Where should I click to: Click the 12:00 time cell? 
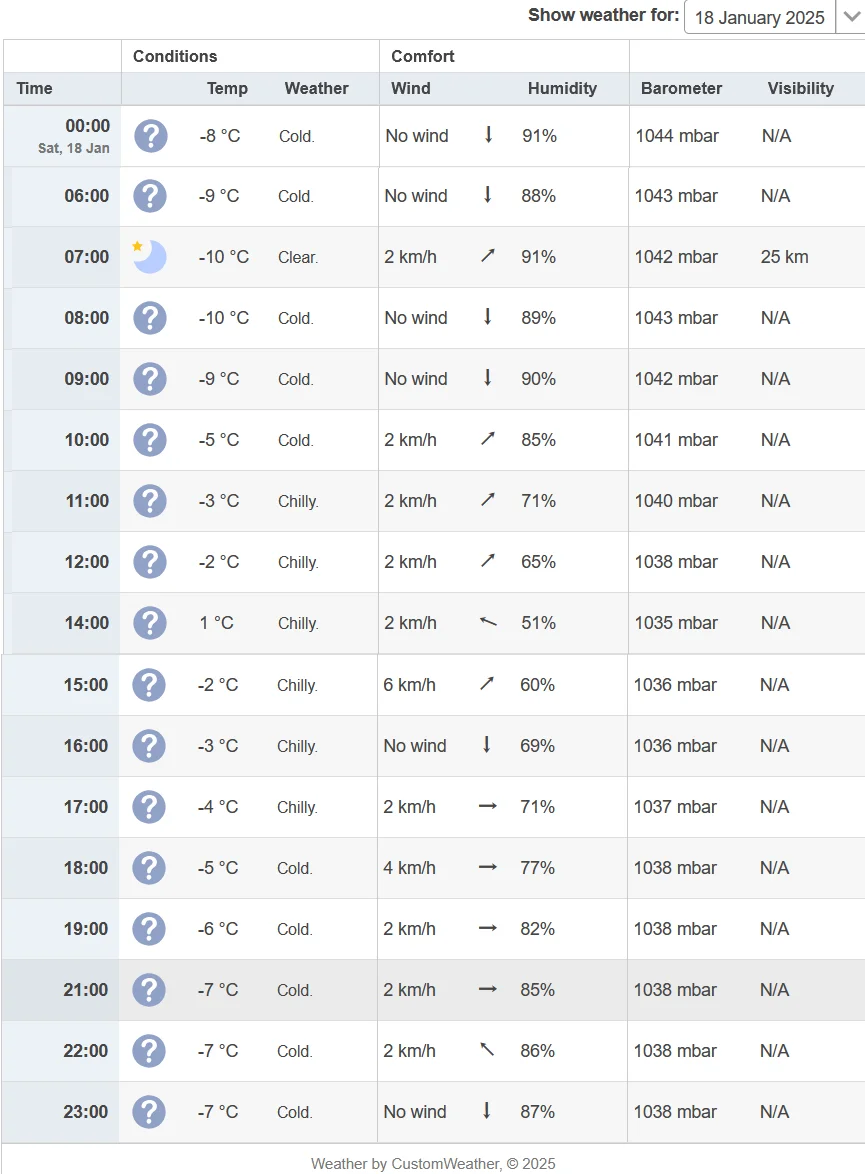click(x=87, y=562)
